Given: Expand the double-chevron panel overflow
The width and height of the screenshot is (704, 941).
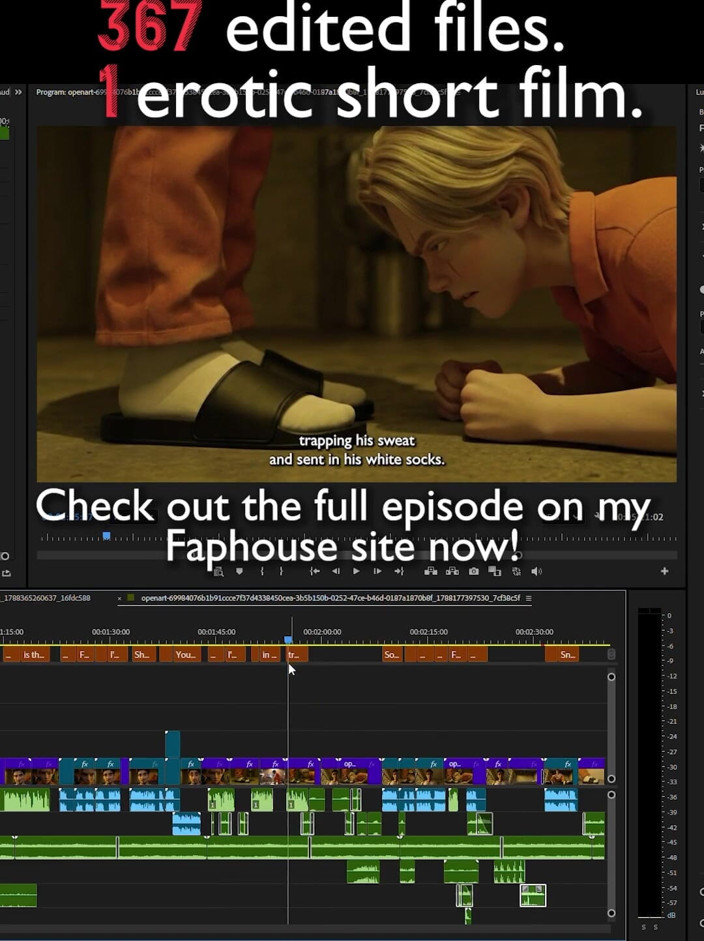Looking at the screenshot, I should point(18,92).
